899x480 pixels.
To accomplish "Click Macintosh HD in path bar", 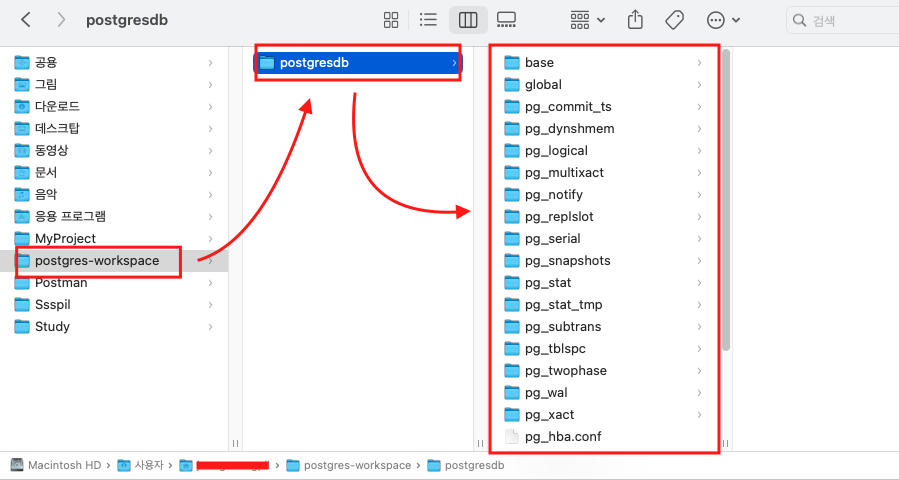I will click(56, 465).
